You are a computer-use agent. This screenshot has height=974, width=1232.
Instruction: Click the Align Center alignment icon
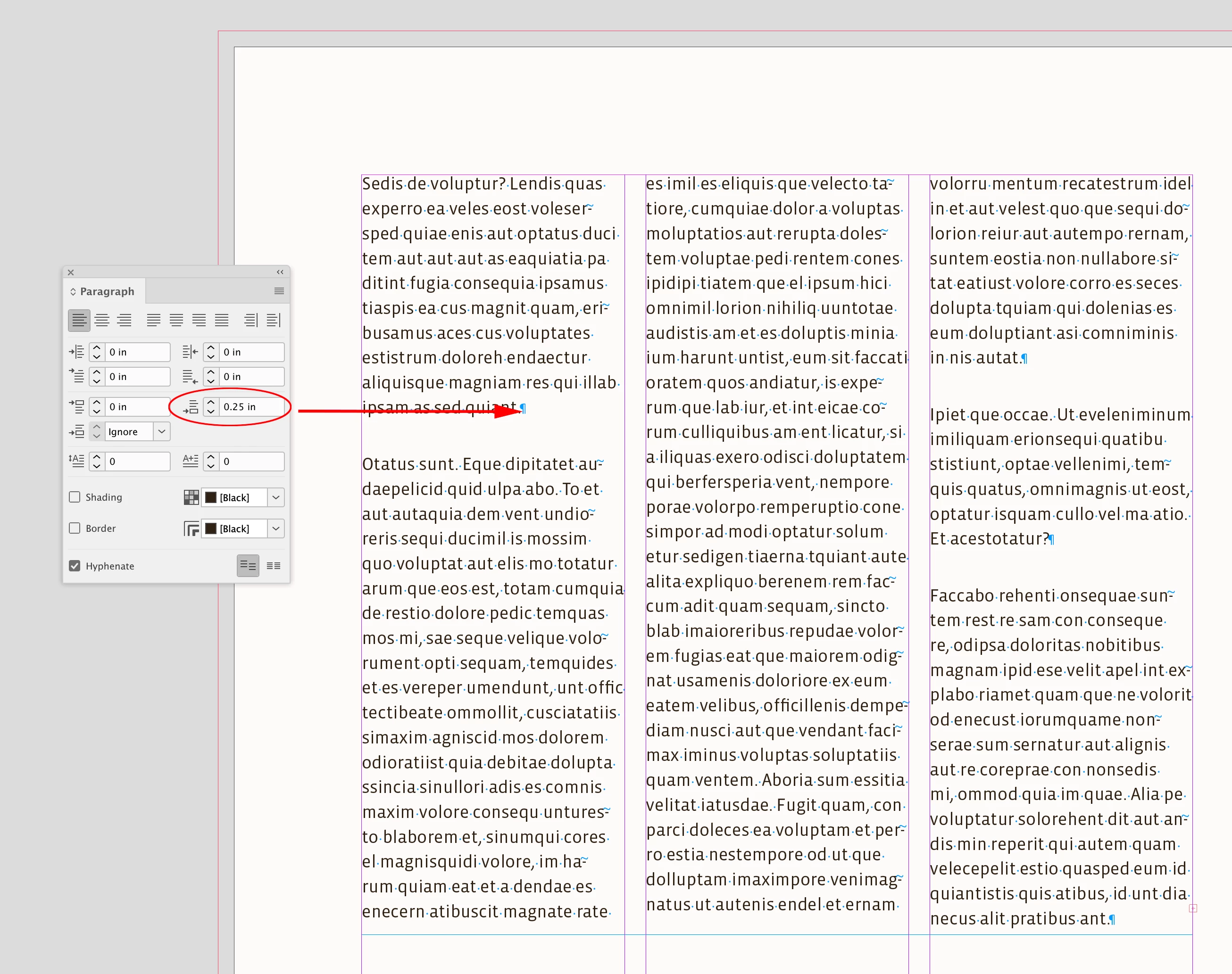[x=101, y=321]
